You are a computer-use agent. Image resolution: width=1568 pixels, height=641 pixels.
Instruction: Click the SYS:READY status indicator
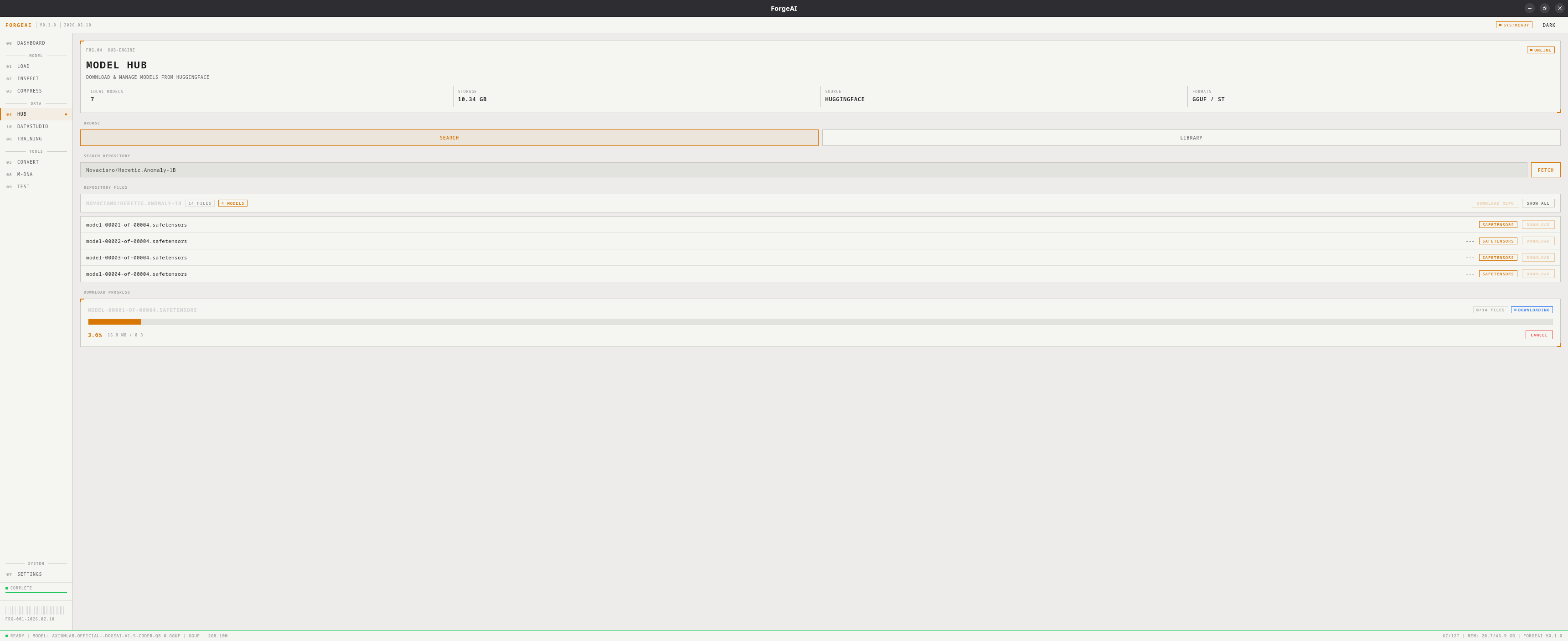(1513, 25)
